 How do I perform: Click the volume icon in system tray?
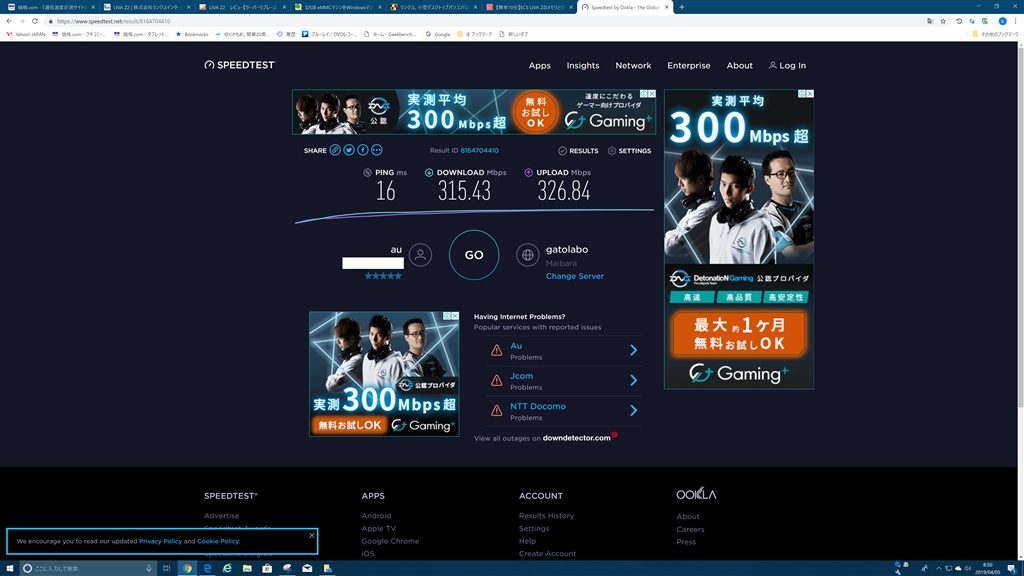tap(968, 568)
